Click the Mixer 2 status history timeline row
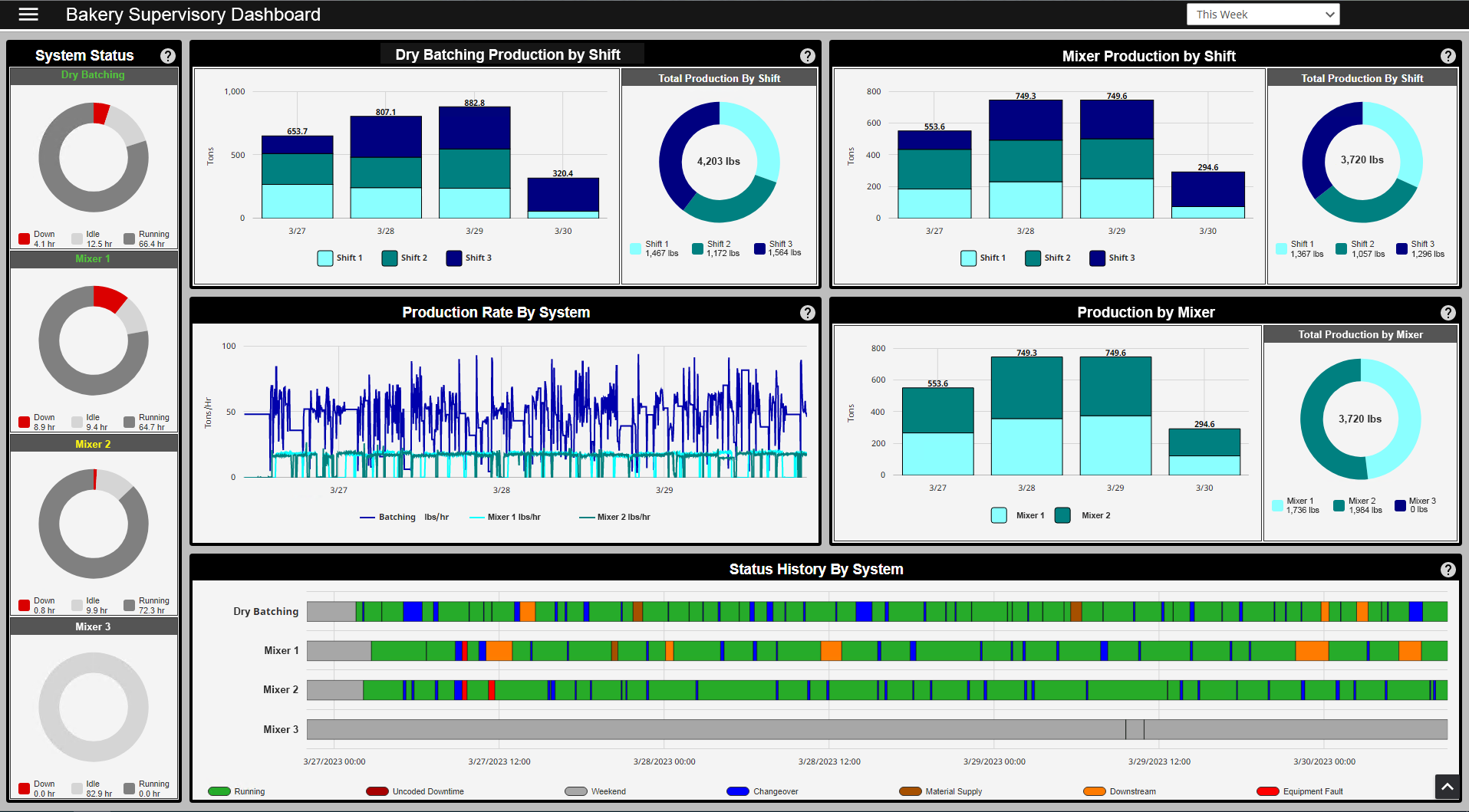 (x=877, y=689)
